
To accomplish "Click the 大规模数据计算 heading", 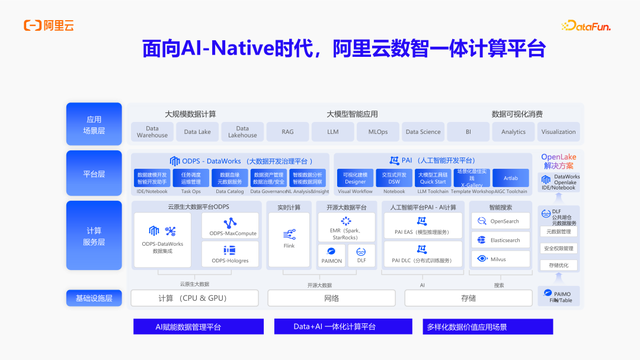I will (x=190, y=114).
